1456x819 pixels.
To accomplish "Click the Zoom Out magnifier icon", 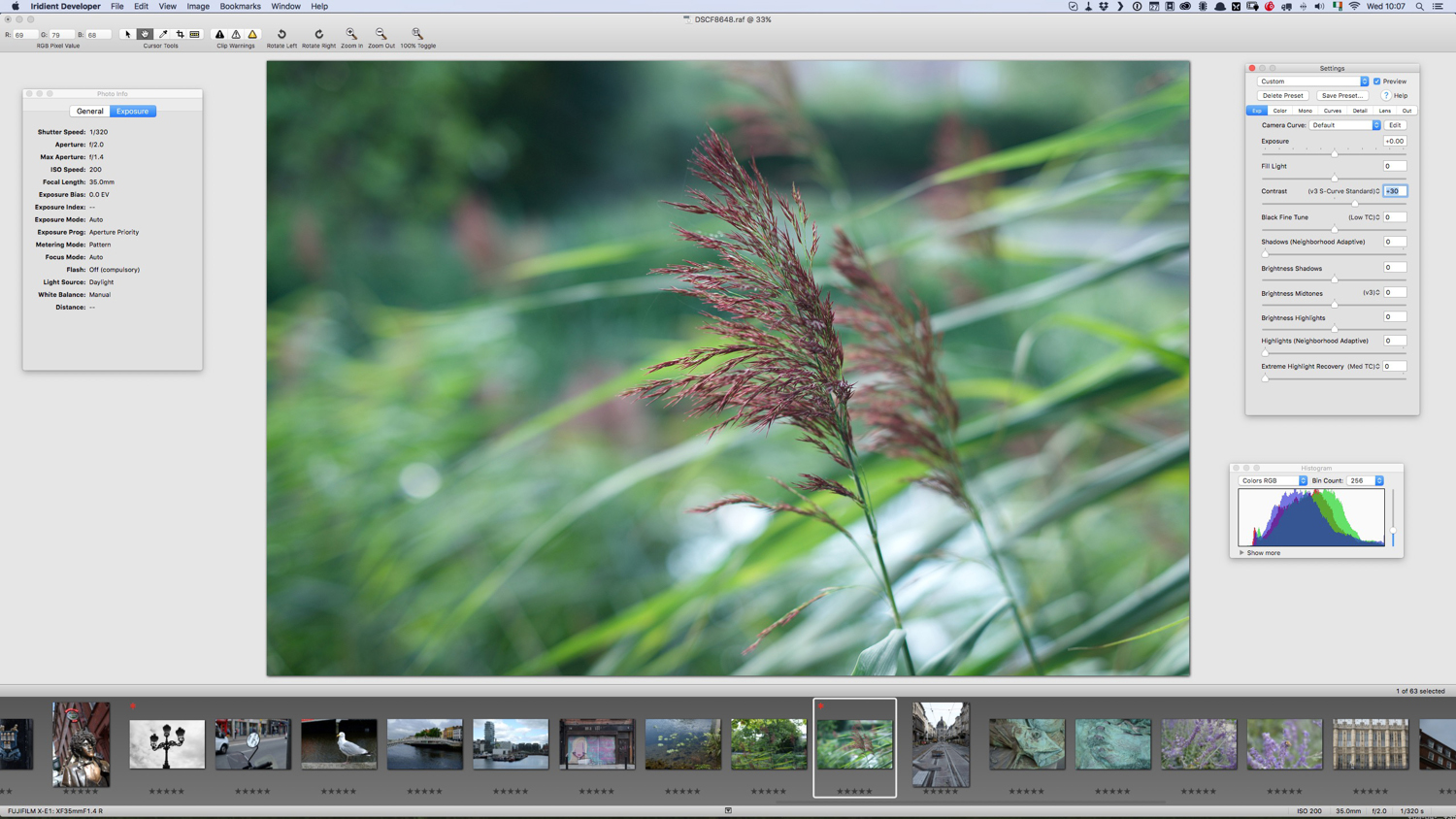I will point(381,34).
